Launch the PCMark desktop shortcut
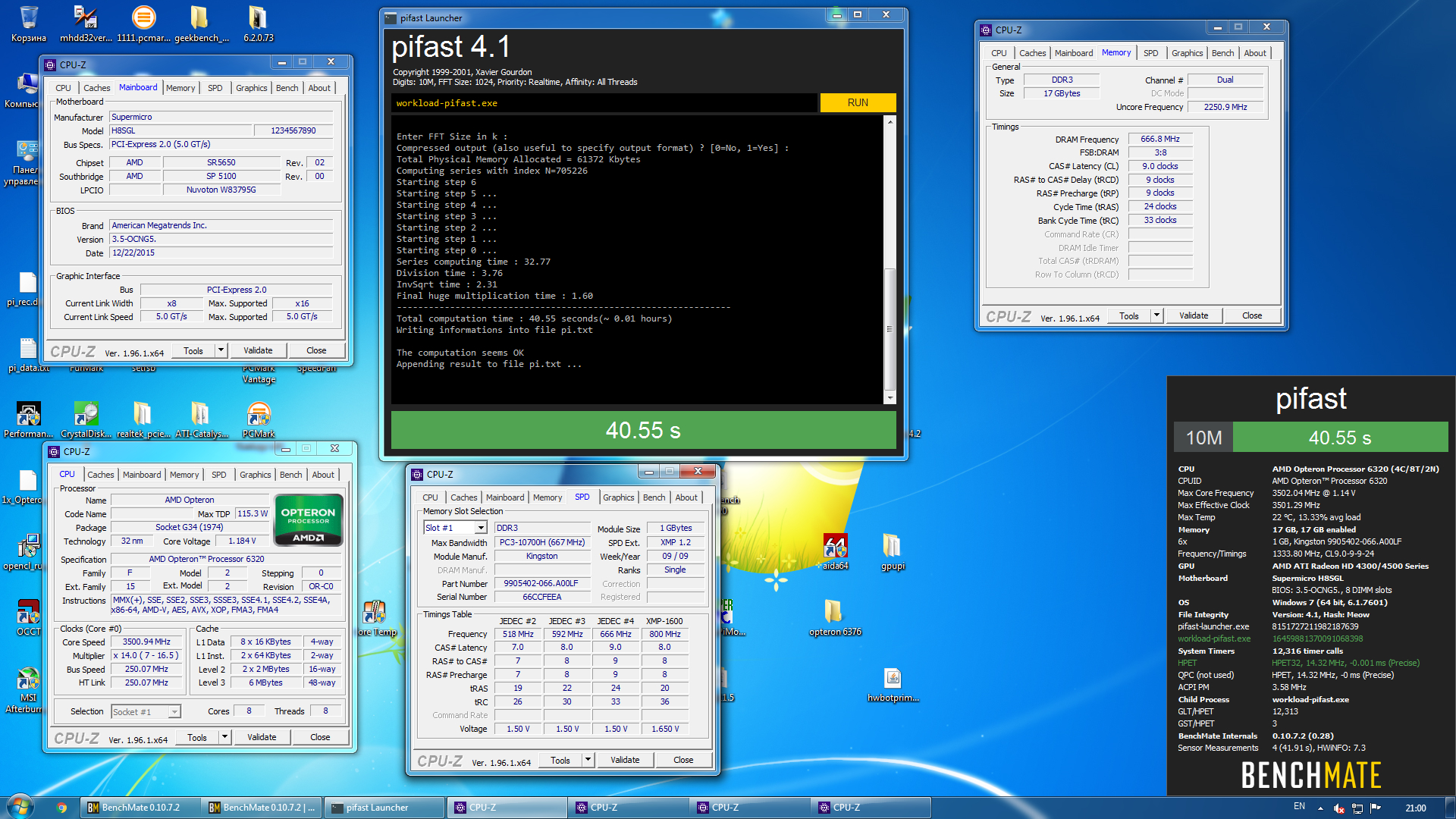Viewport: 1456px width, 819px height. click(259, 419)
